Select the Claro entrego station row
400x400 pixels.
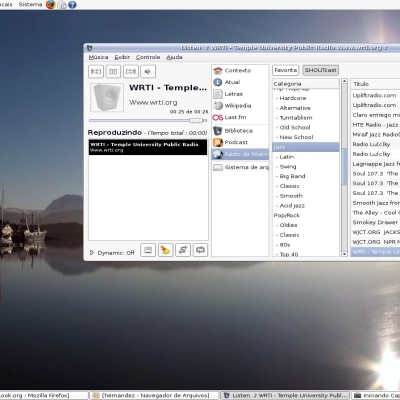pyautogui.click(x=375, y=115)
